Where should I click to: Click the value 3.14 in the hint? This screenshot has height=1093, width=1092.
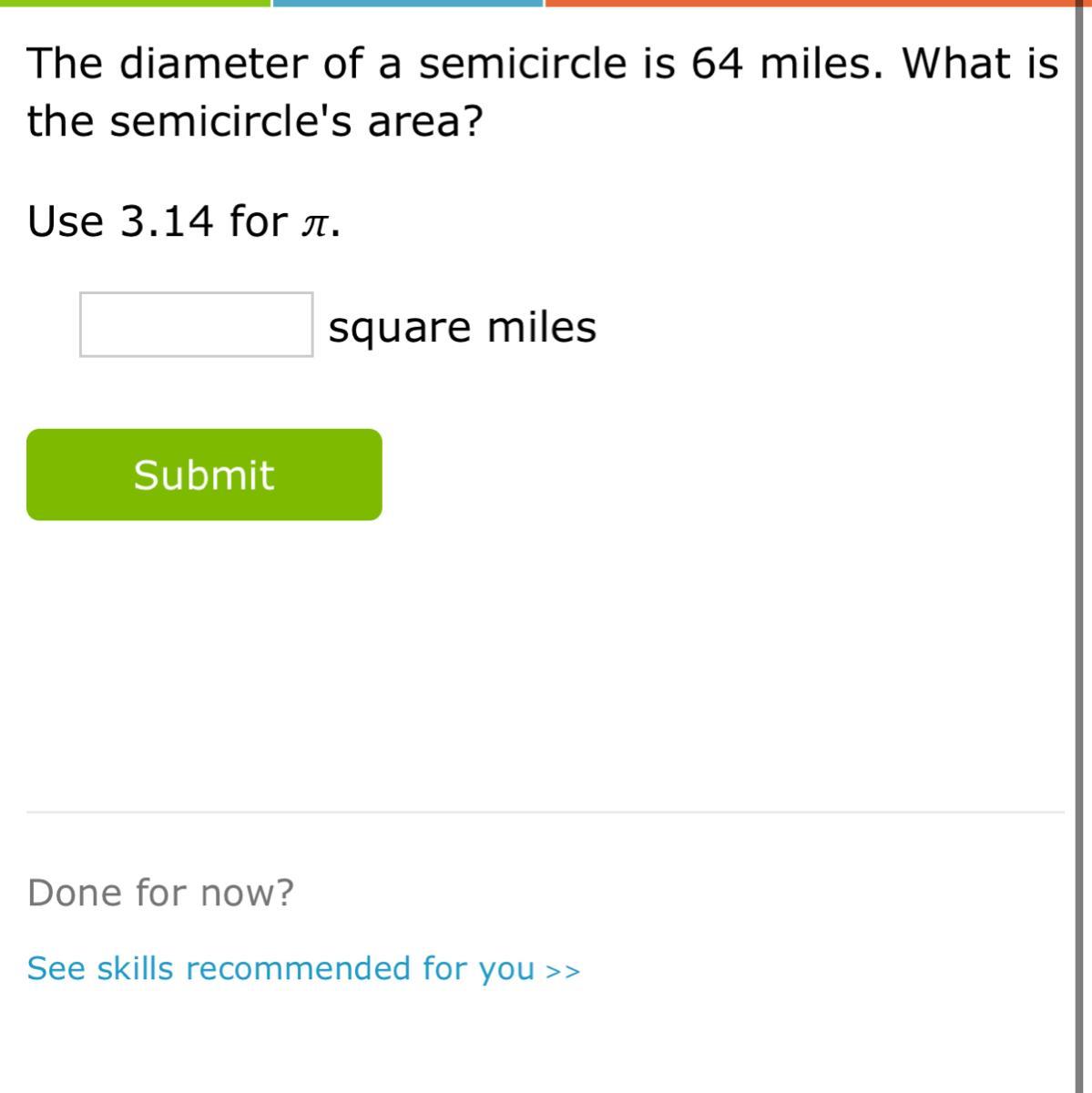click(167, 220)
